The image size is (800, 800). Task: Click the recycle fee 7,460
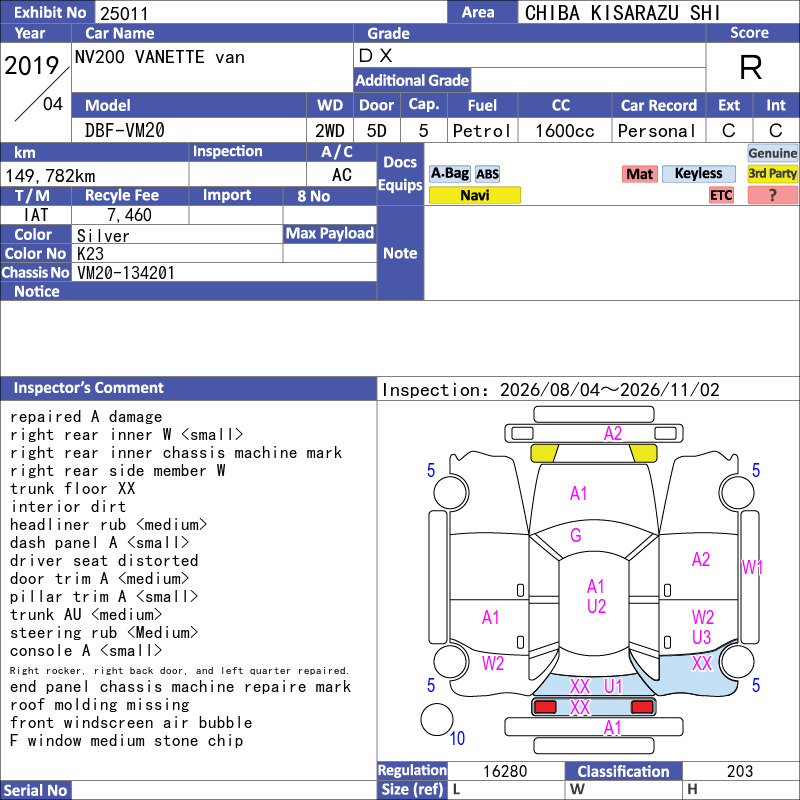coord(129,215)
